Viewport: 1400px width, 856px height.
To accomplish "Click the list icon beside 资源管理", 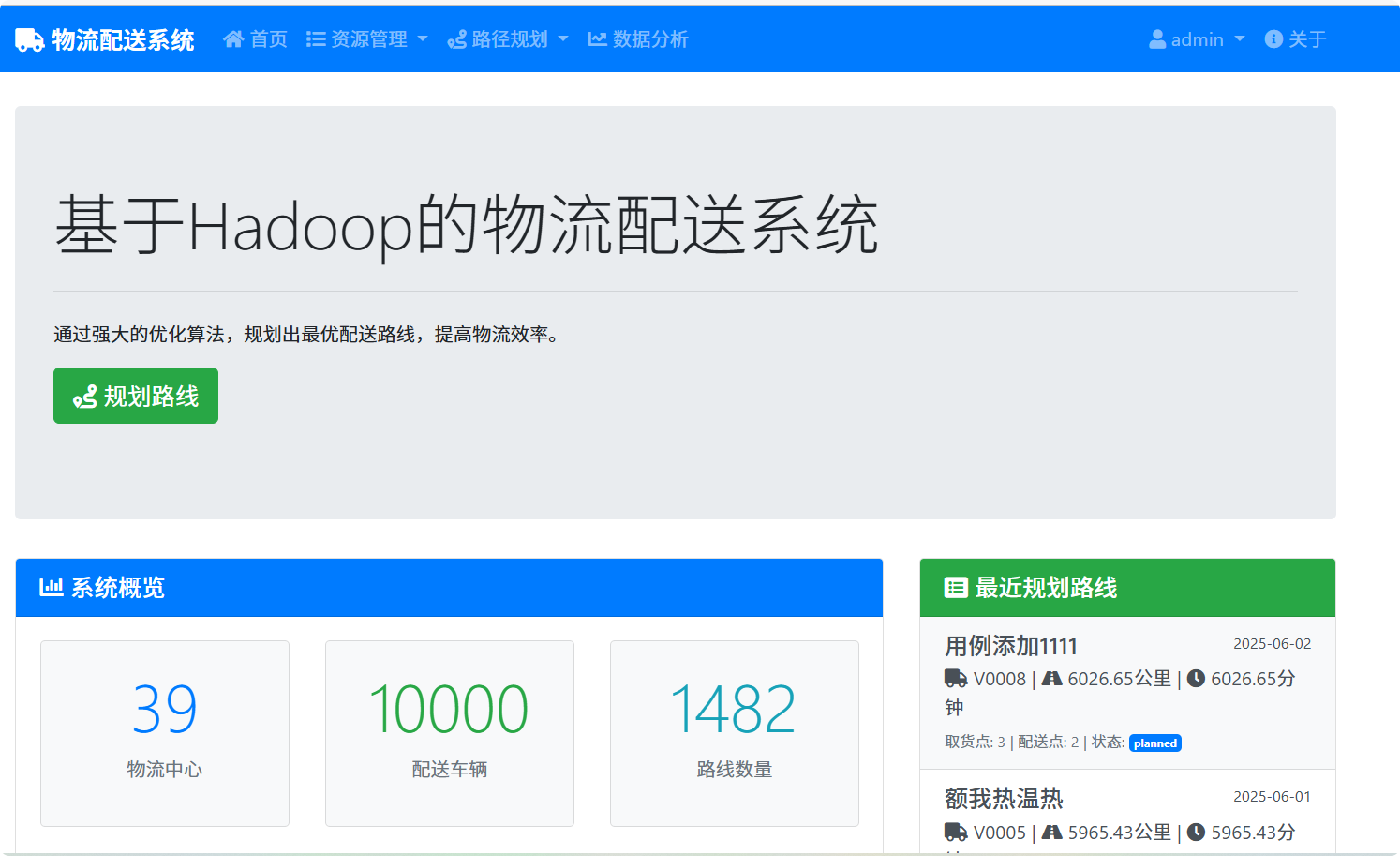I will [316, 38].
